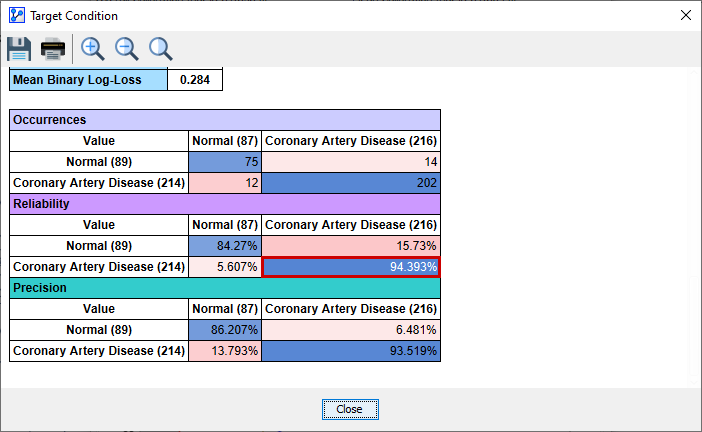The width and height of the screenshot is (702, 432).
Task: Select the 0.284 log-loss value
Action: tap(195, 80)
